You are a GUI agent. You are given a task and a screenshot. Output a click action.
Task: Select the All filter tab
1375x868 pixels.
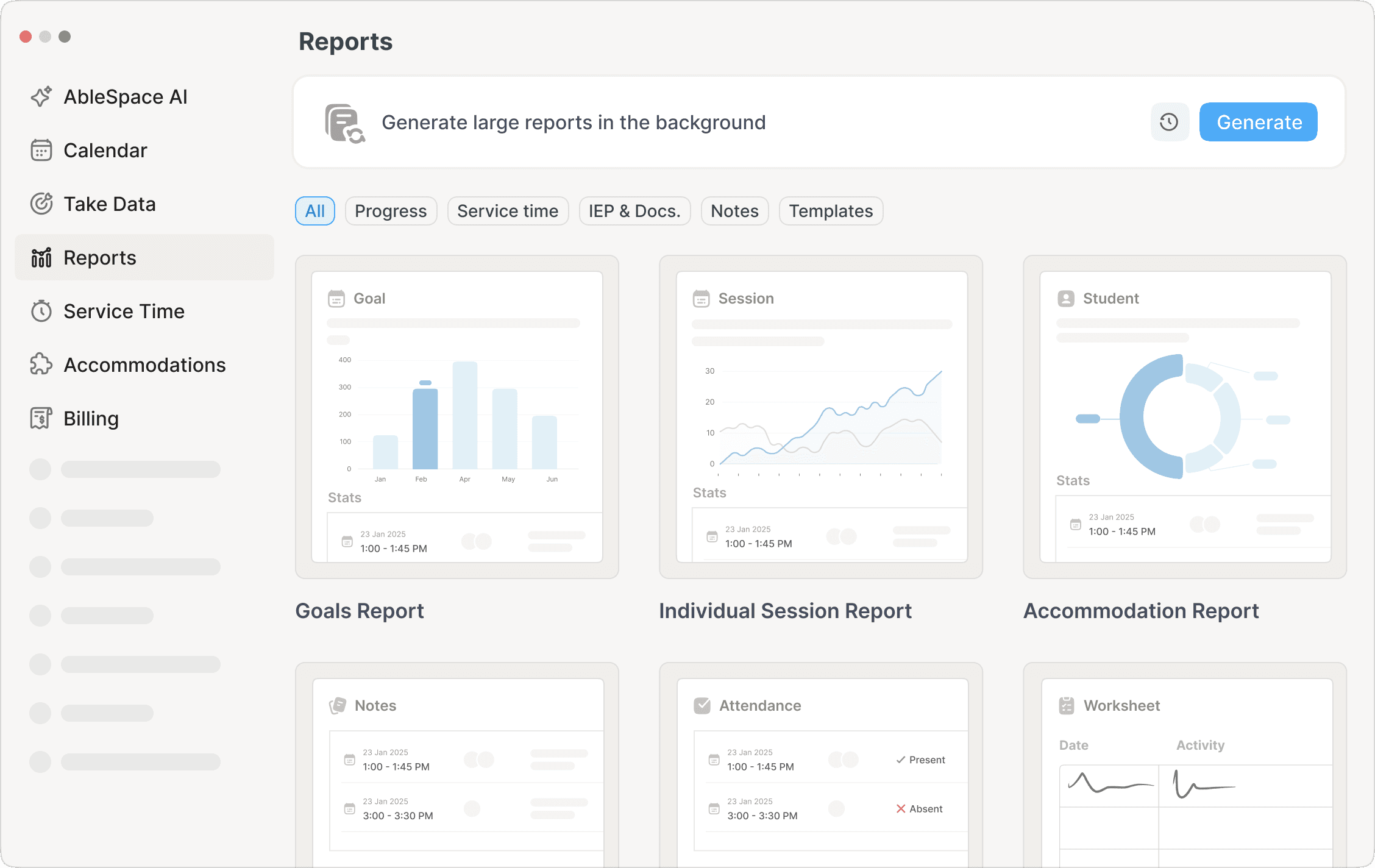315,211
